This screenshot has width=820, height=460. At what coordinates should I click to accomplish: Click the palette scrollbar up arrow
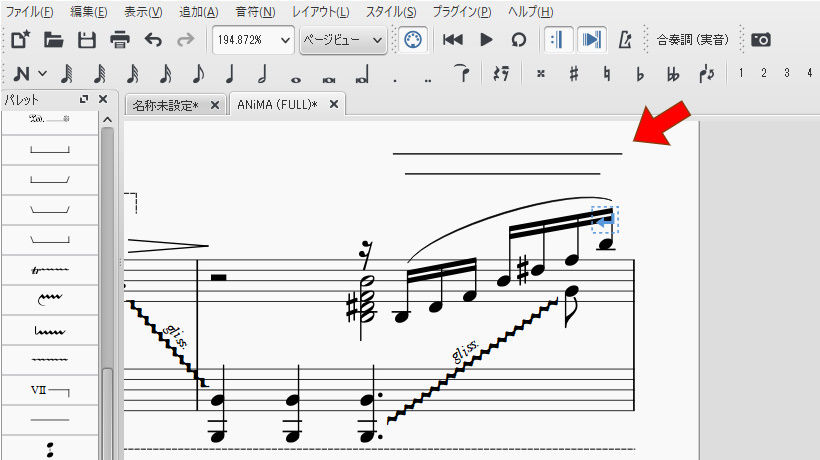click(107, 120)
